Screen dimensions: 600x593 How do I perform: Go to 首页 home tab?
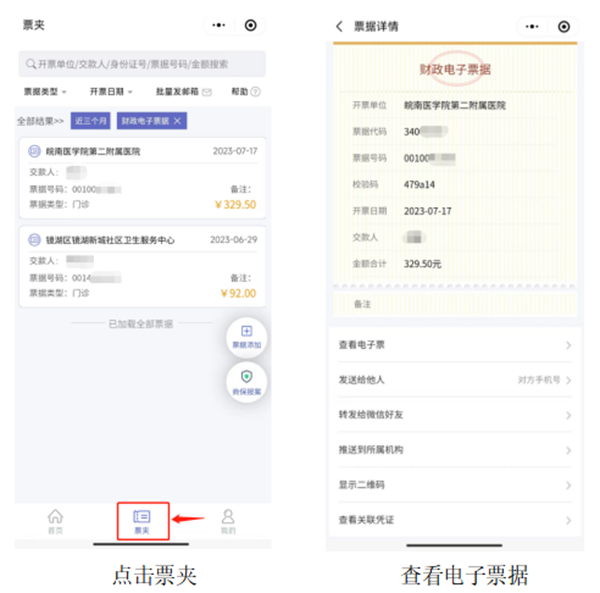pyautogui.click(x=55, y=521)
